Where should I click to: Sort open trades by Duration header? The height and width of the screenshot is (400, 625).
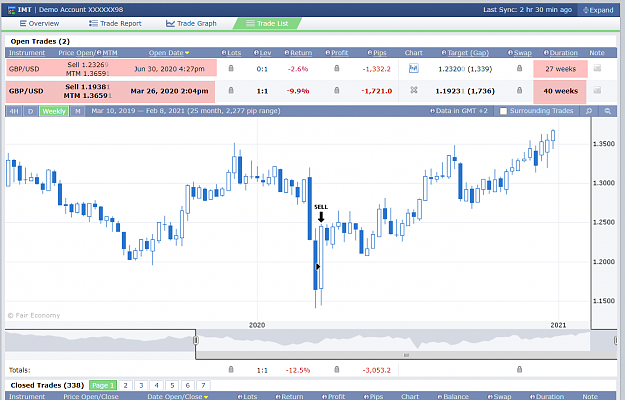(x=560, y=53)
